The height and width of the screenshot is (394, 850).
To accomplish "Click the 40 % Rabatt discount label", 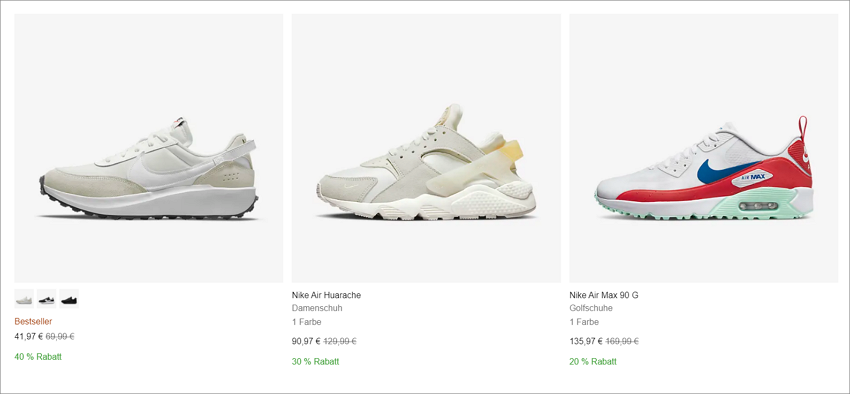I will click(38, 357).
